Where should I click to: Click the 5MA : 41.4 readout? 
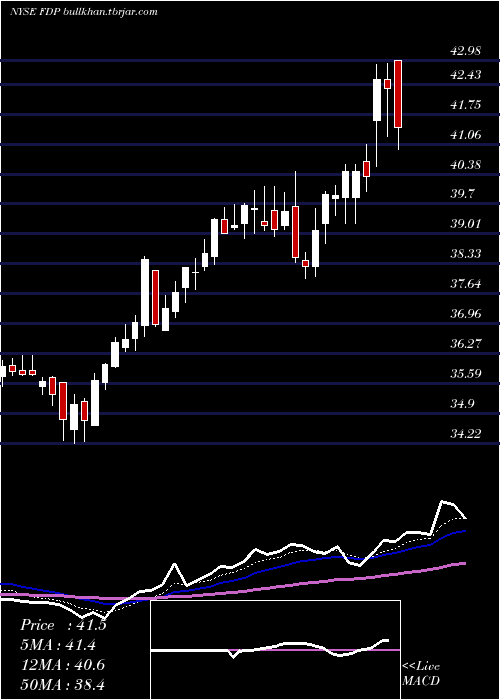coord(58,645)
